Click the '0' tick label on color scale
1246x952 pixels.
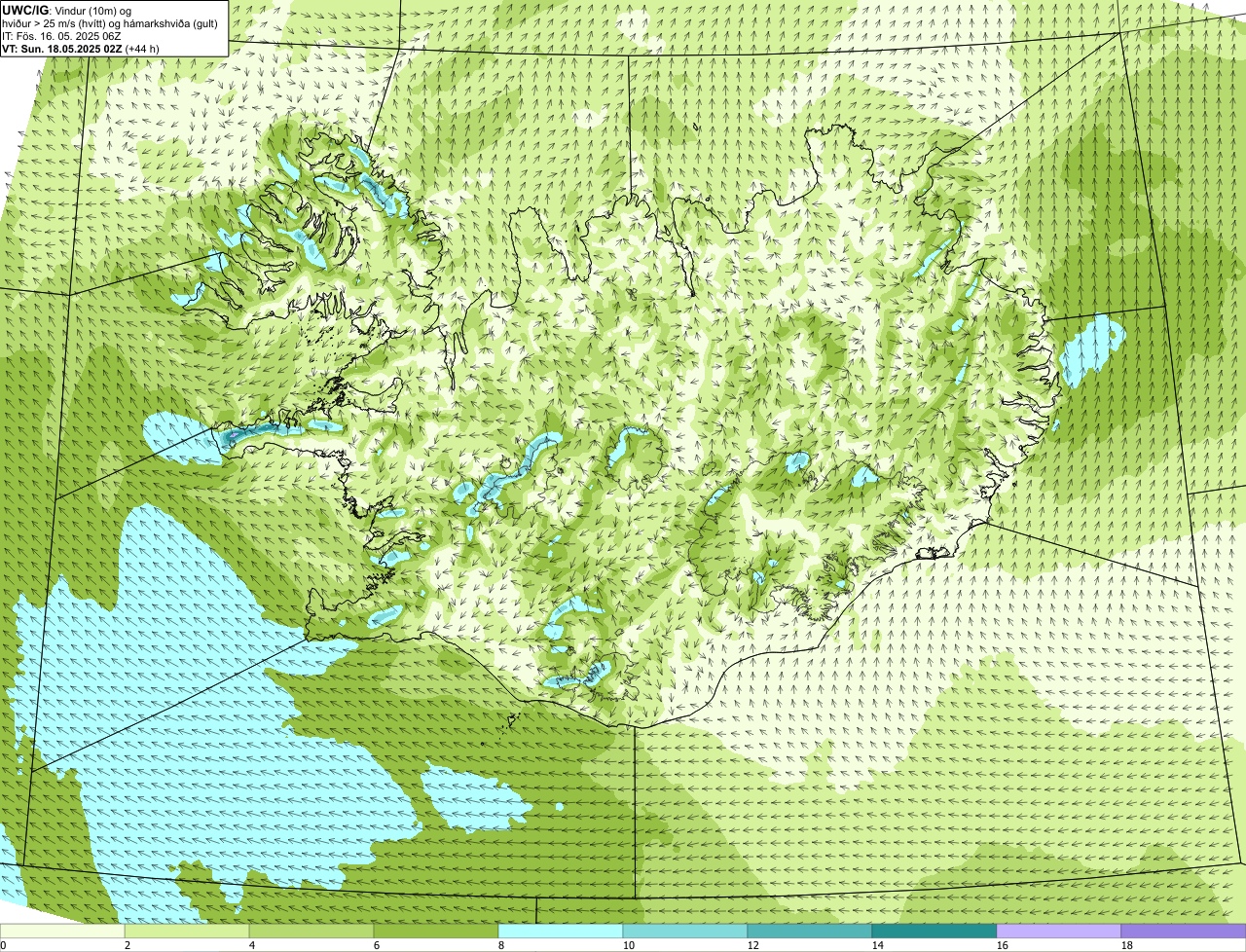pyautogui.click(x=3, y=945)
